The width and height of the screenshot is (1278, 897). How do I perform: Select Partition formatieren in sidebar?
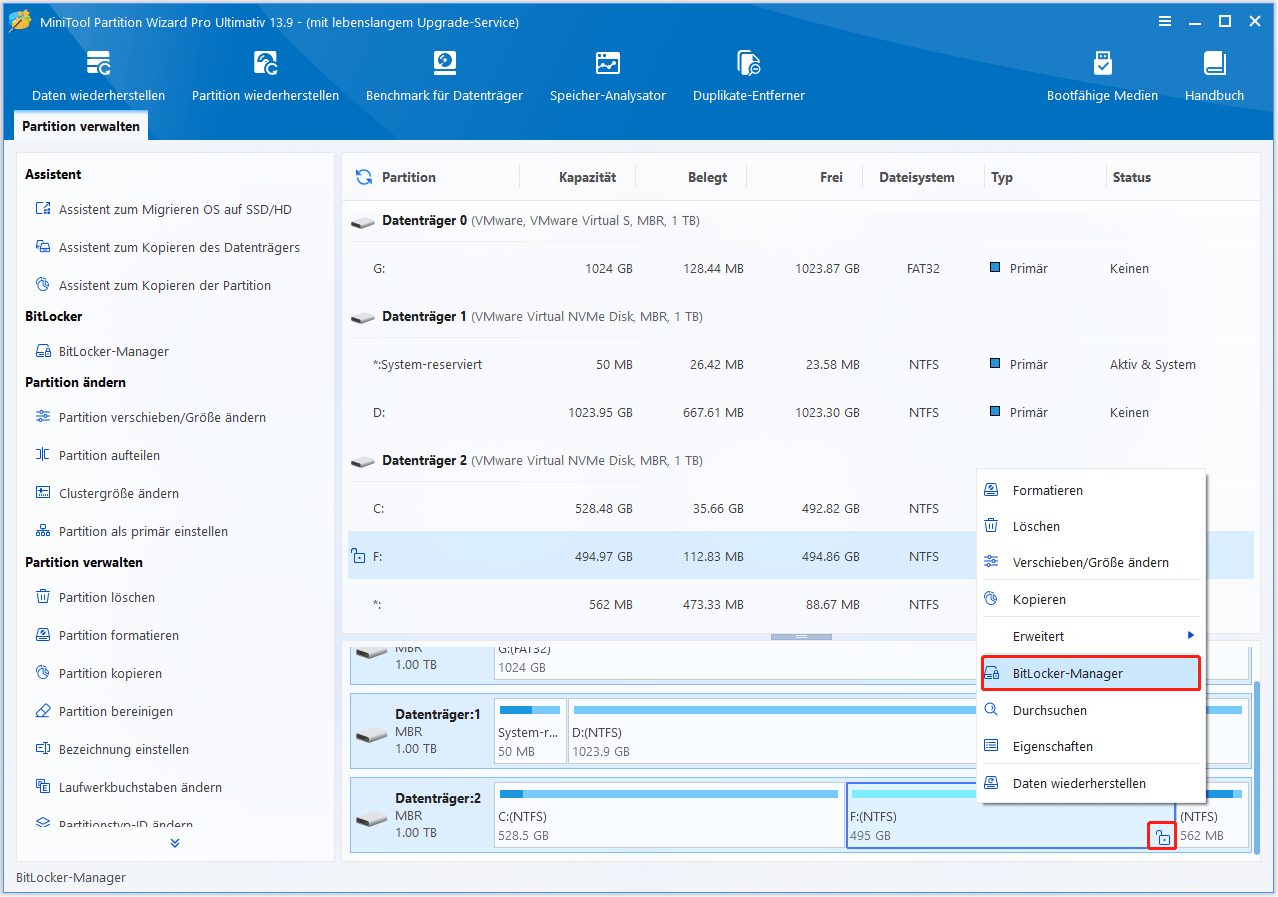(x=107, y=636)
